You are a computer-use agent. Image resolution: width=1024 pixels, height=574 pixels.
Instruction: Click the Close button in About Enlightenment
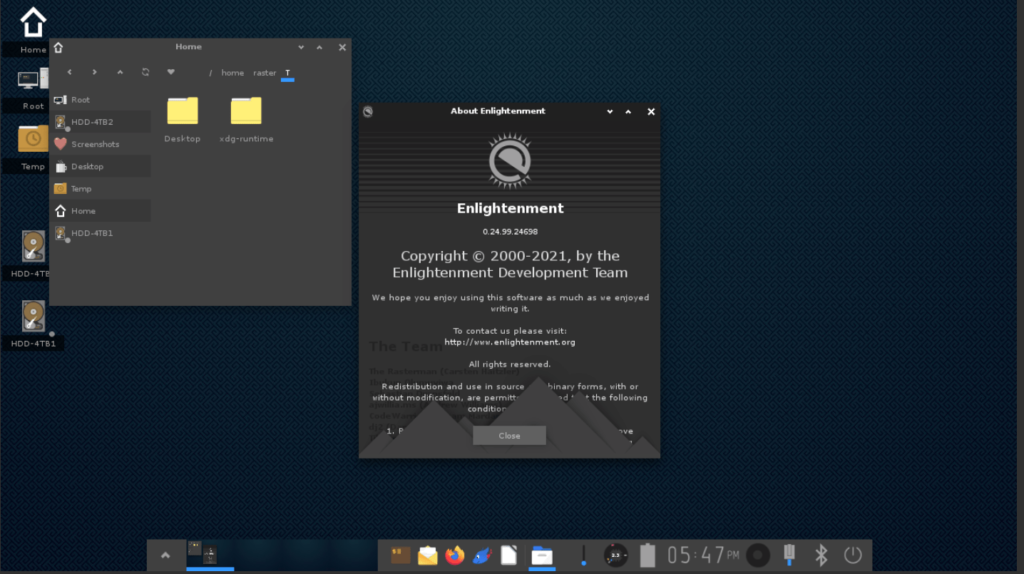509,436
